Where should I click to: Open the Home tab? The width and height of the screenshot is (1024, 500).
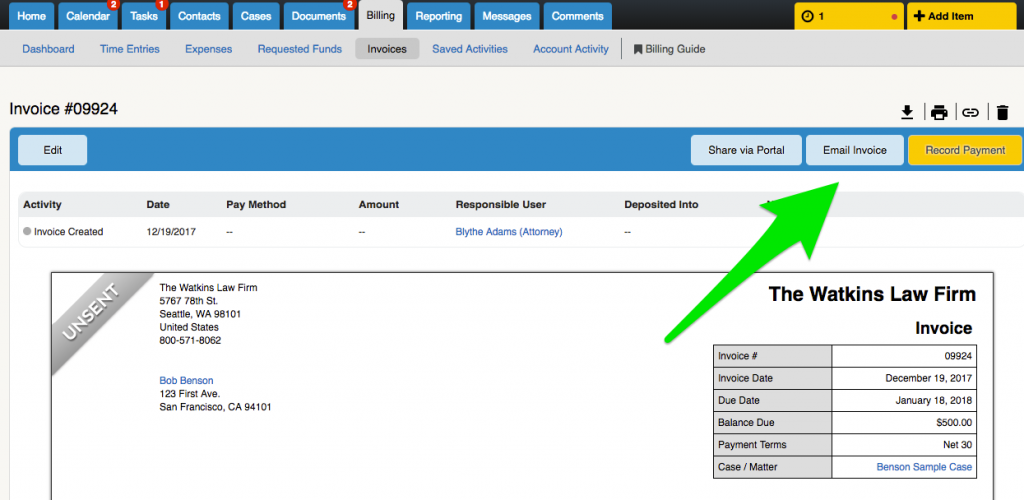click(31, 16)
